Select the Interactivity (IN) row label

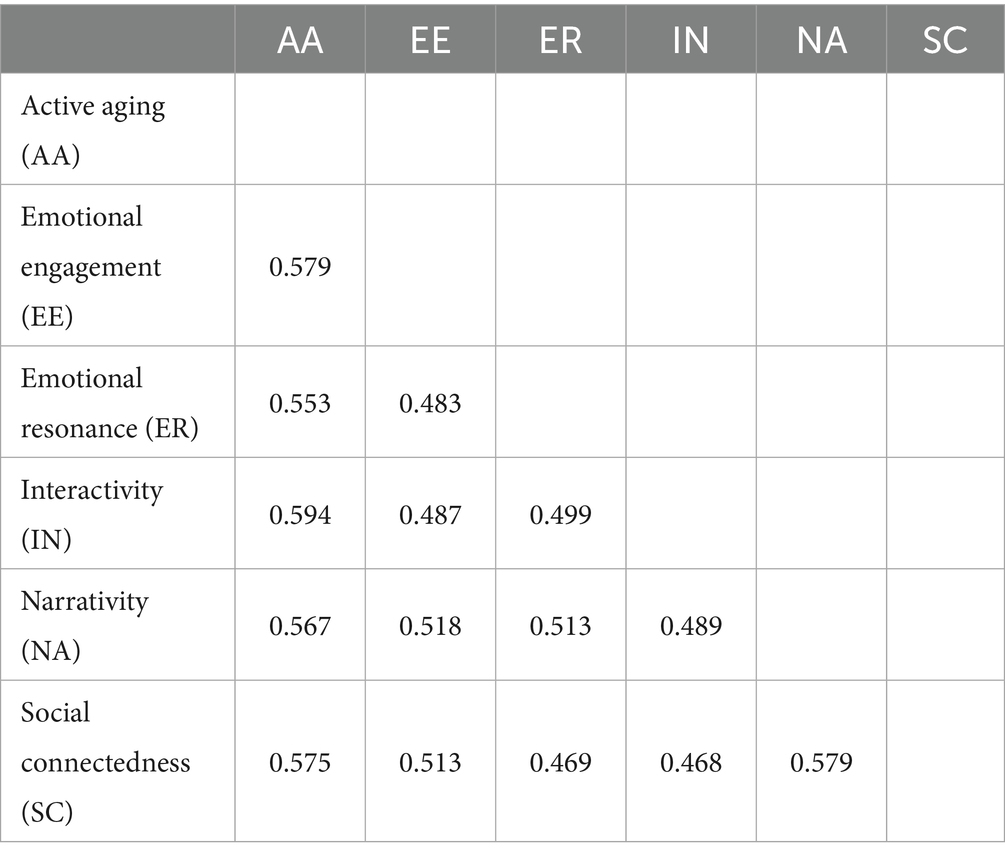(92, 514)
